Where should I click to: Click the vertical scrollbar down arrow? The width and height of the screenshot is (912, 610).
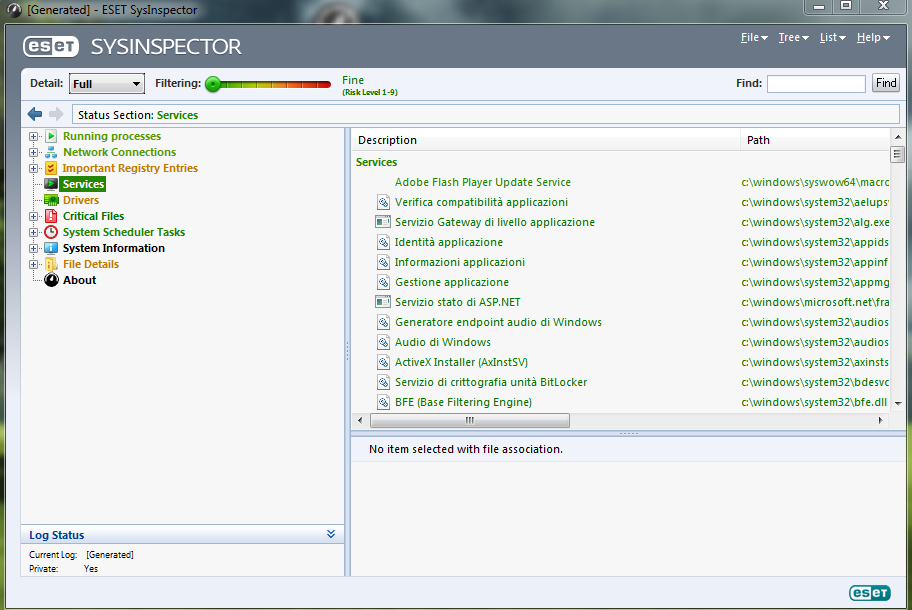click(898, 403)
